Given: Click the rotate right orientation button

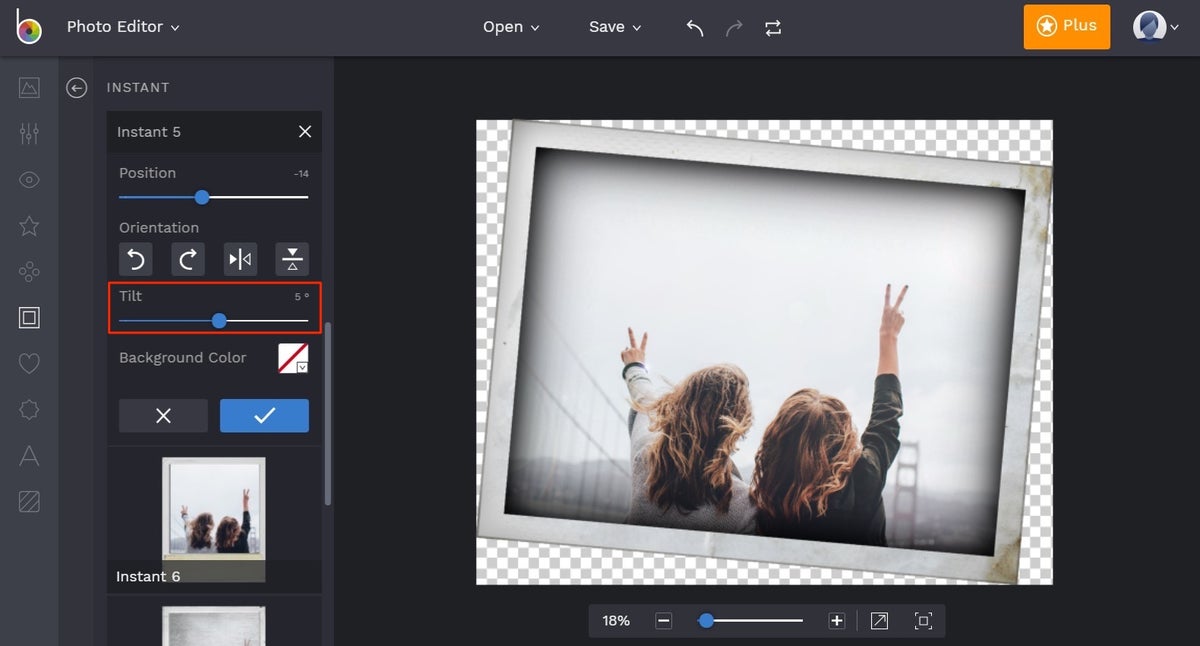Looking at the screenshot, I should [188, 260].
